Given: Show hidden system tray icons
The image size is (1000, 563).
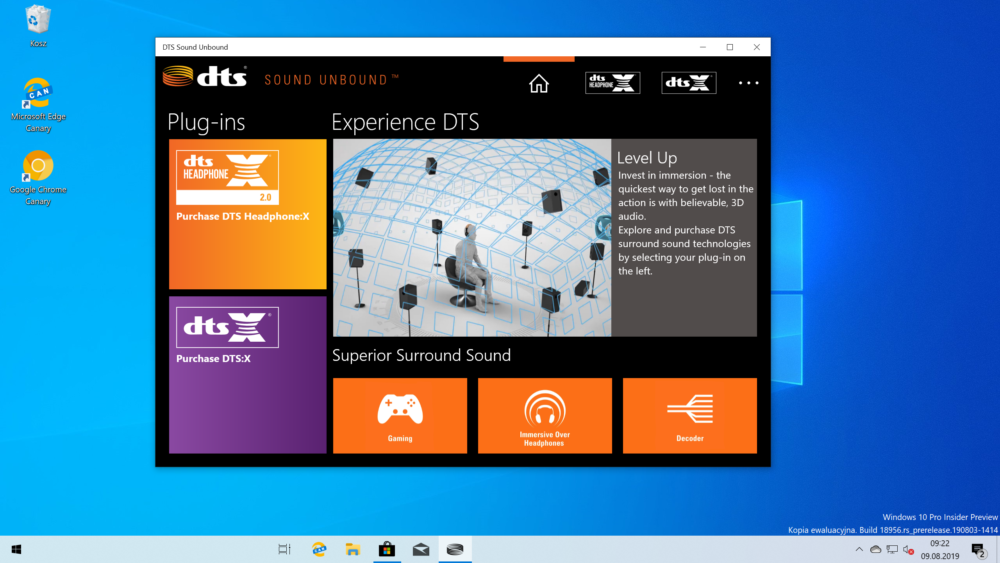Looking at the screenshot, I should [859, 549].
